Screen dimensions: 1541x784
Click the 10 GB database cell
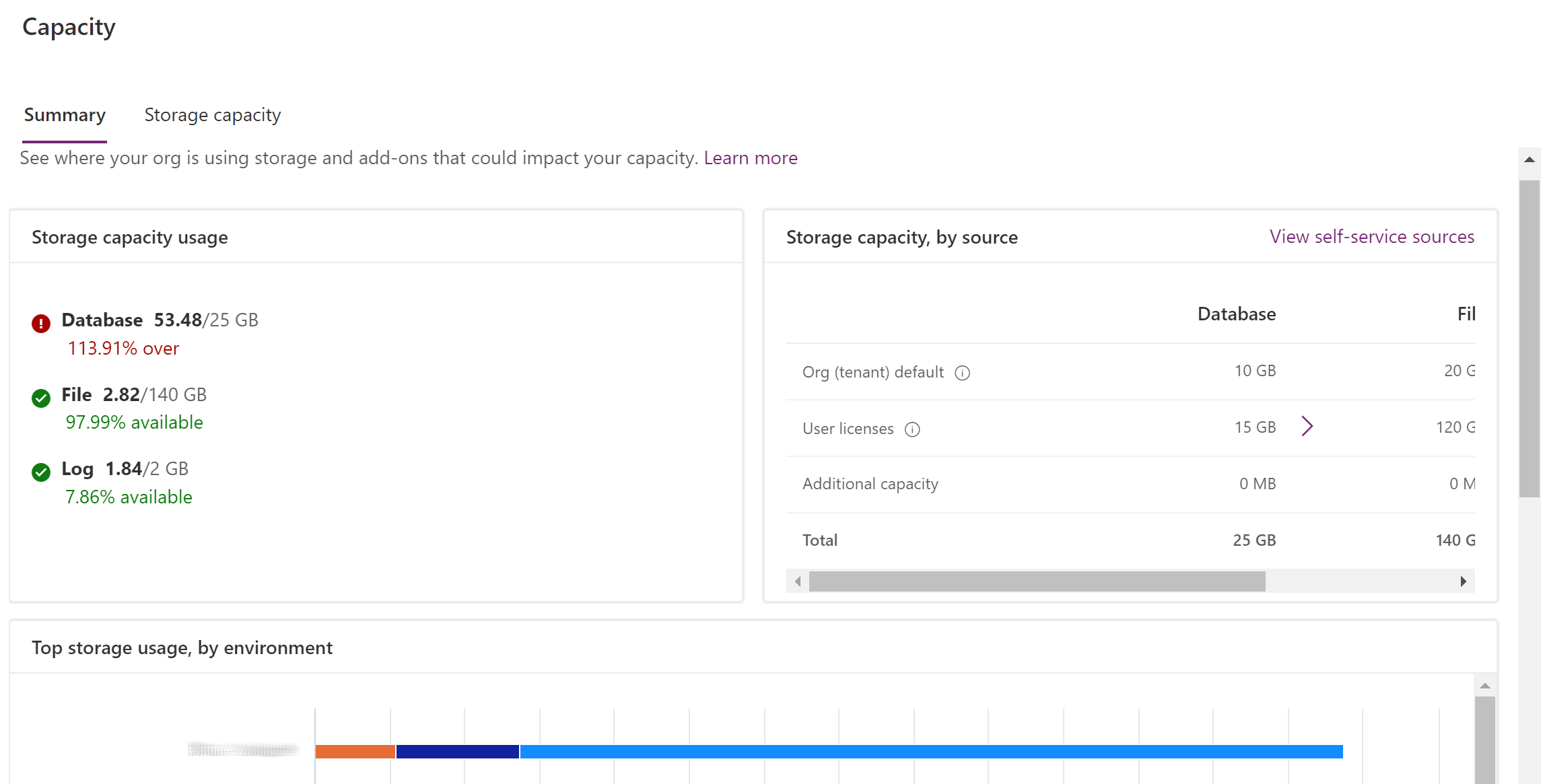coord(1255,371)
